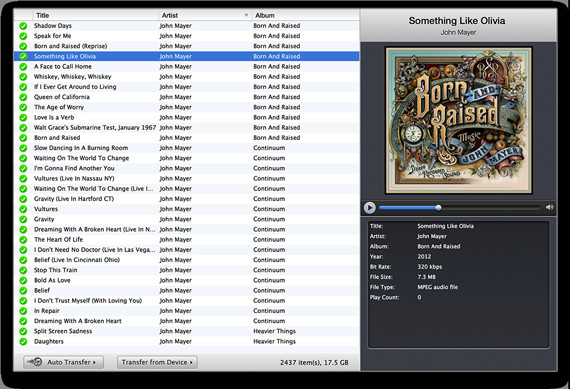This screenshot has width=570, height=389.
Task: Toggle check beside Whiskey, Whiskey, Whiskey
Action: tap(23, 77)
